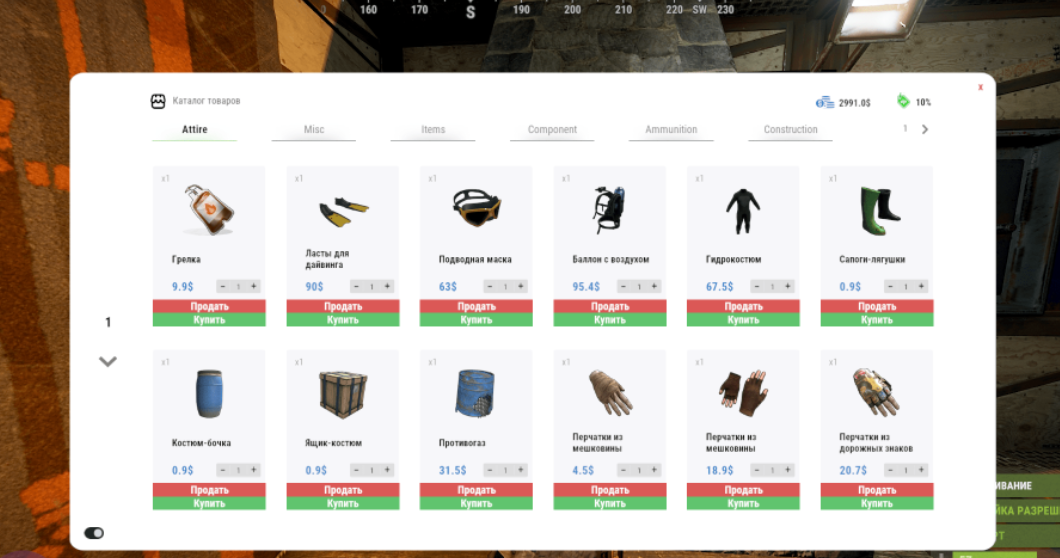The image size is (1060, 558).
Task: Click quantity field for Сапоги-лягушки
Action: [906, 286]
